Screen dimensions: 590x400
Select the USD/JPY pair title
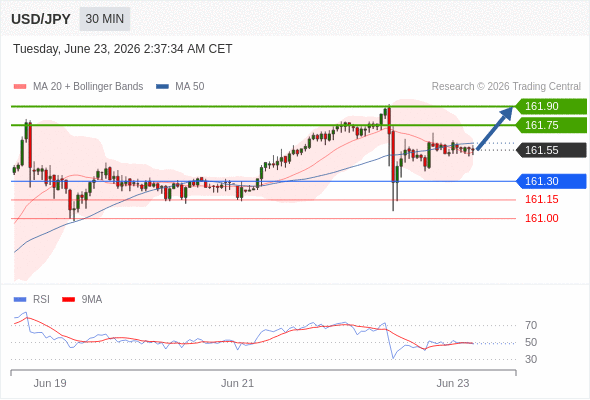[41, 19]
